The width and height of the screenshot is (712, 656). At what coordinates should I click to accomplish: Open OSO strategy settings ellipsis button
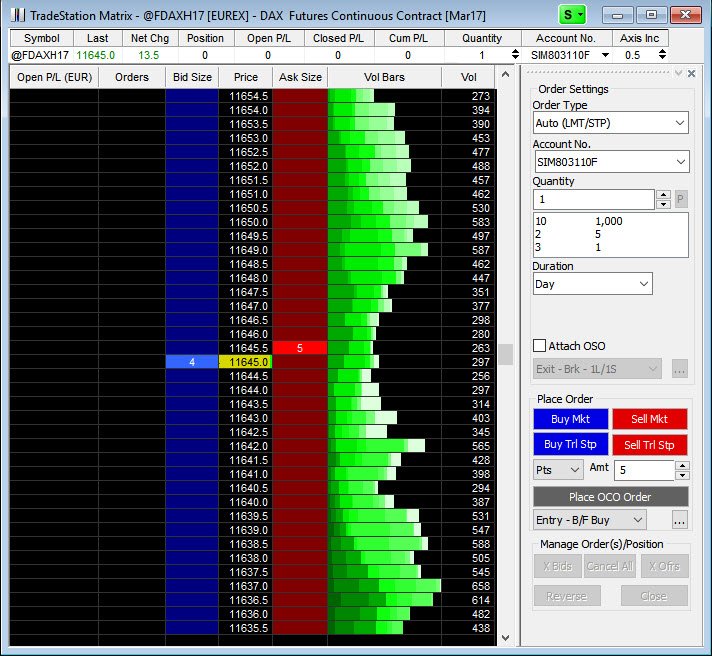(x=679, y=369)
